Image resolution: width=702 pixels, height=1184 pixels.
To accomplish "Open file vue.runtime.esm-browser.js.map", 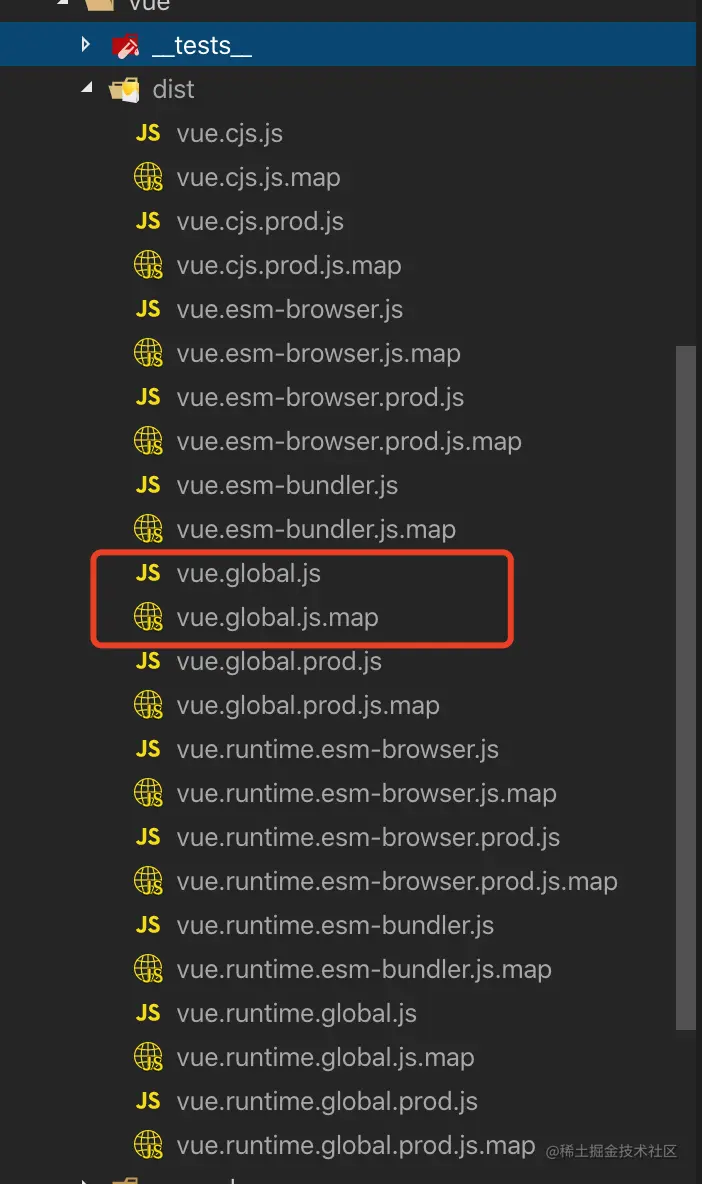I will (366, 794).
